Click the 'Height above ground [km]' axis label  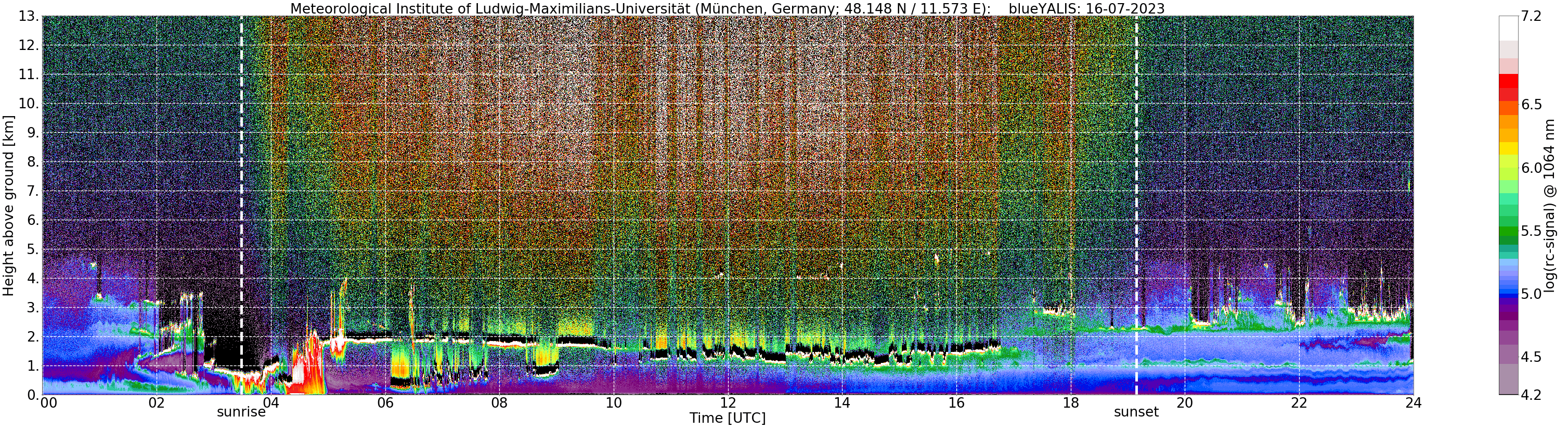pyautogui.click(x=8, y=205)
